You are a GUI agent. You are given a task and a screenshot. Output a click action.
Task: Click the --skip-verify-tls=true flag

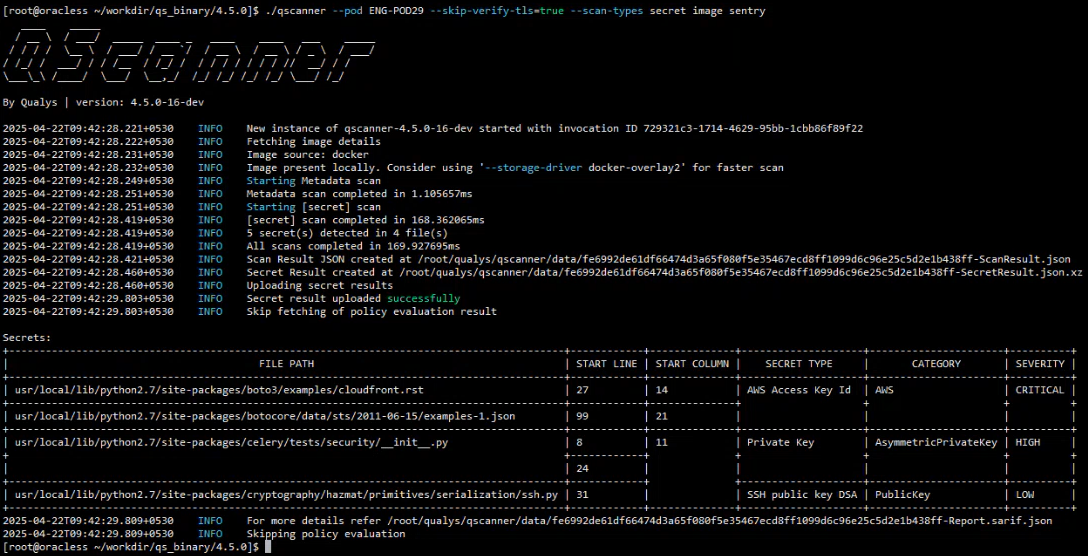(x=497, y=11)
